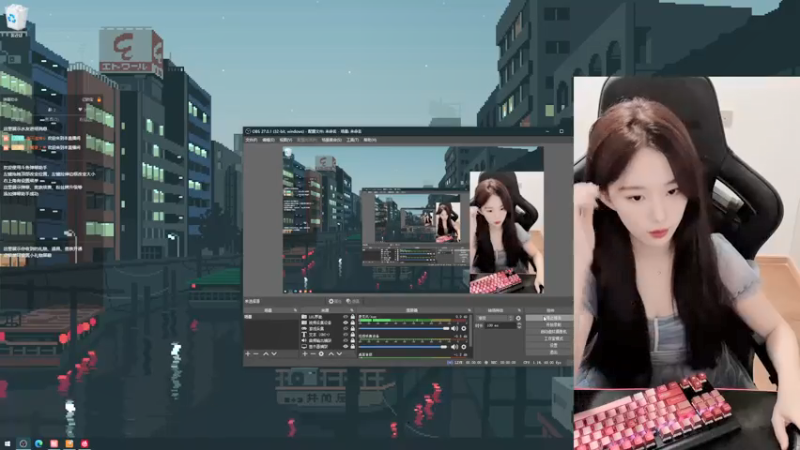Viewport: 800px width, 450px height.
Task: Adjust the second mixer channel's volume slider
Action: (403, 347)
